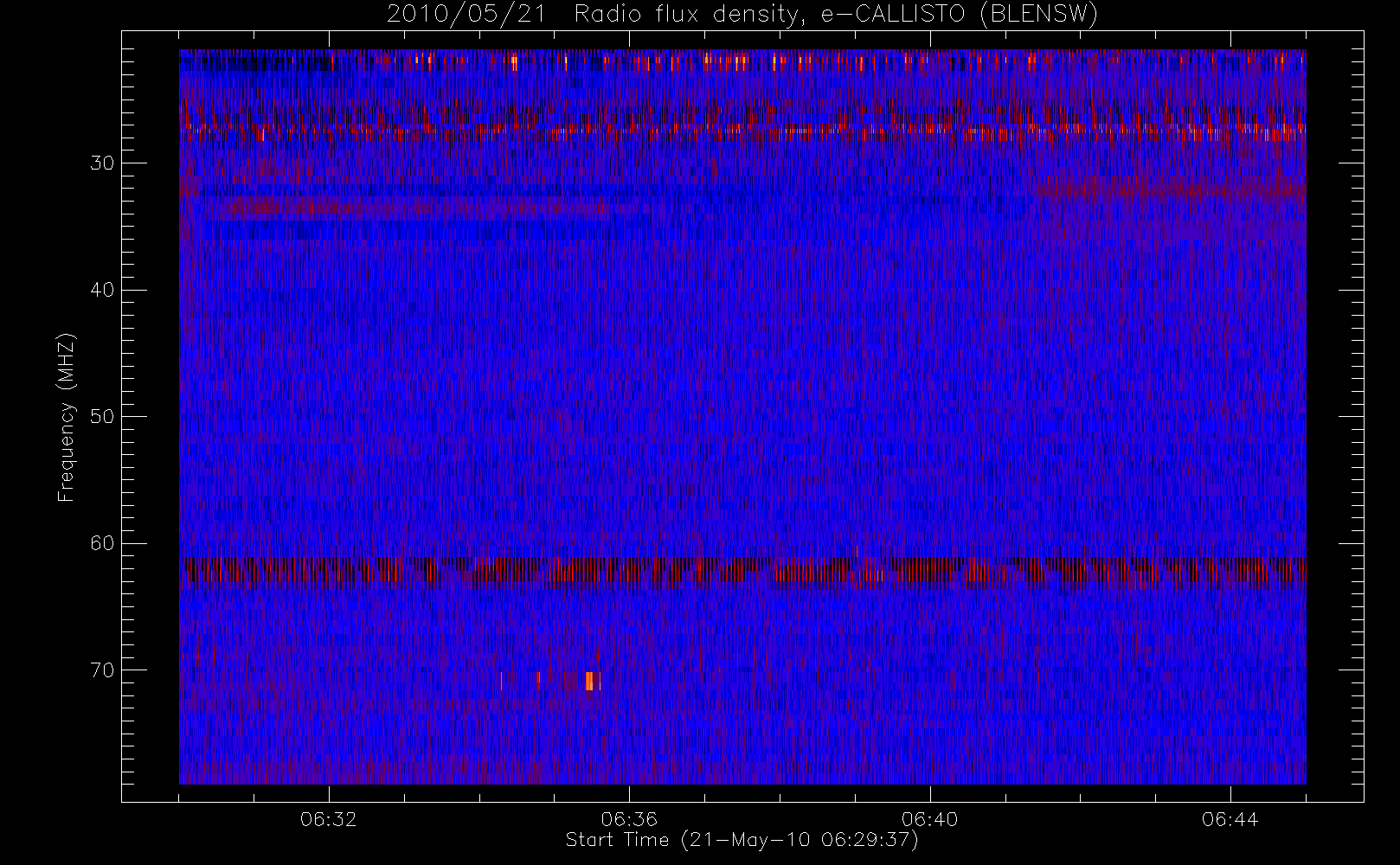Click the 'Frequency (MHZ)' axis label
The height and width of the screenshot is (865, 1400).
coord(67,417)
